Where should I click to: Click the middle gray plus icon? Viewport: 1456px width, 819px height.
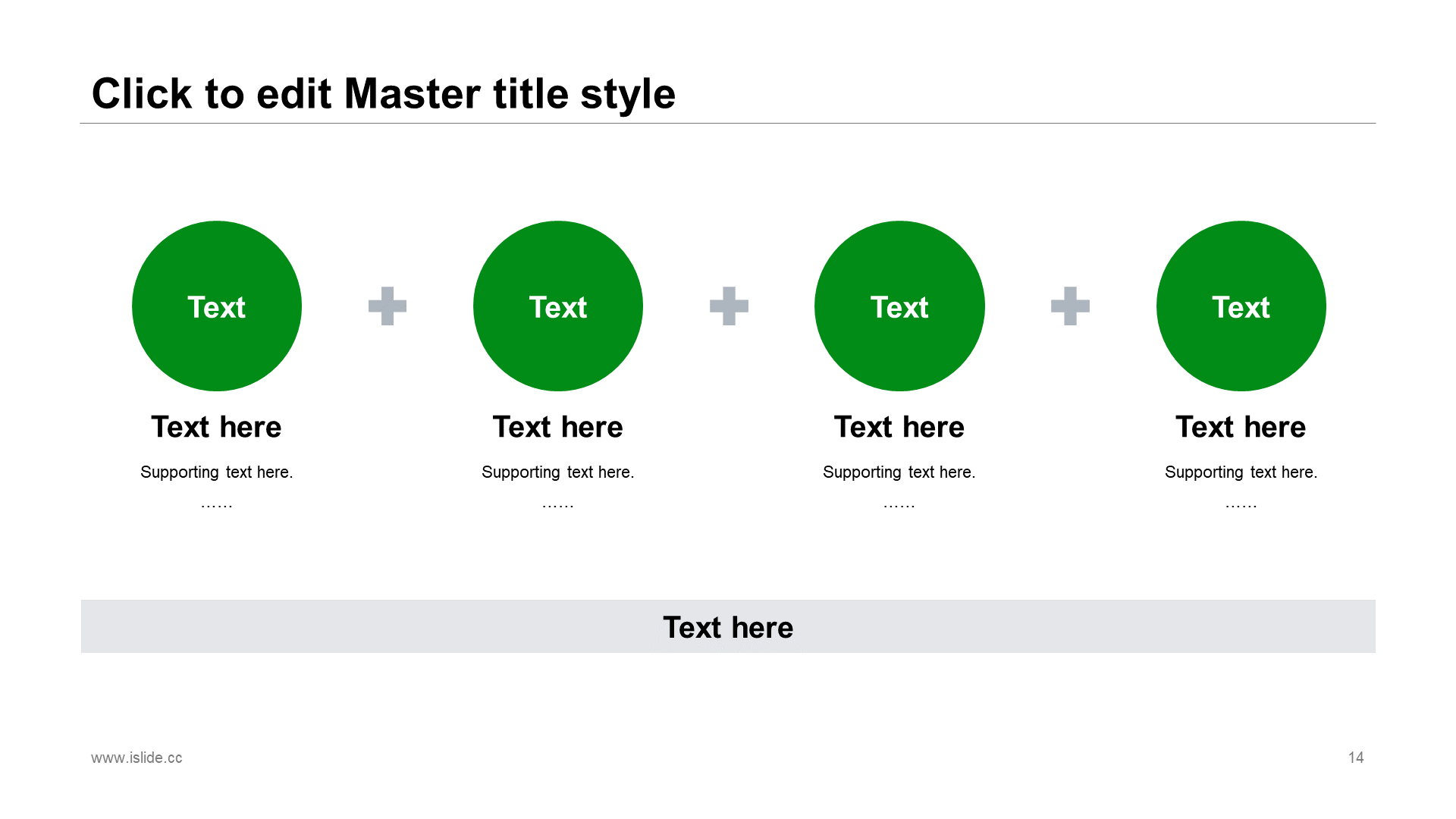pos(729,306)
